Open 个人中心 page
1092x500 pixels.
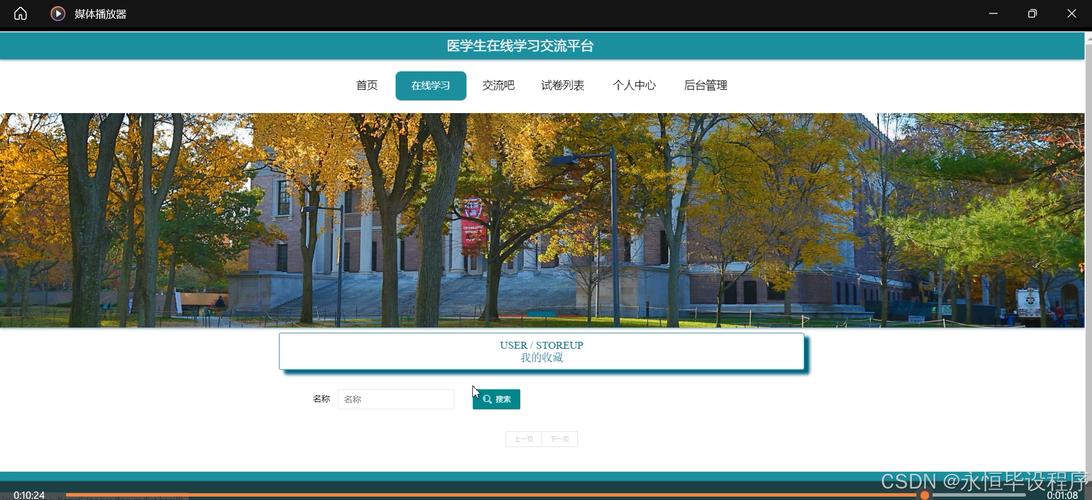[634, 86]
